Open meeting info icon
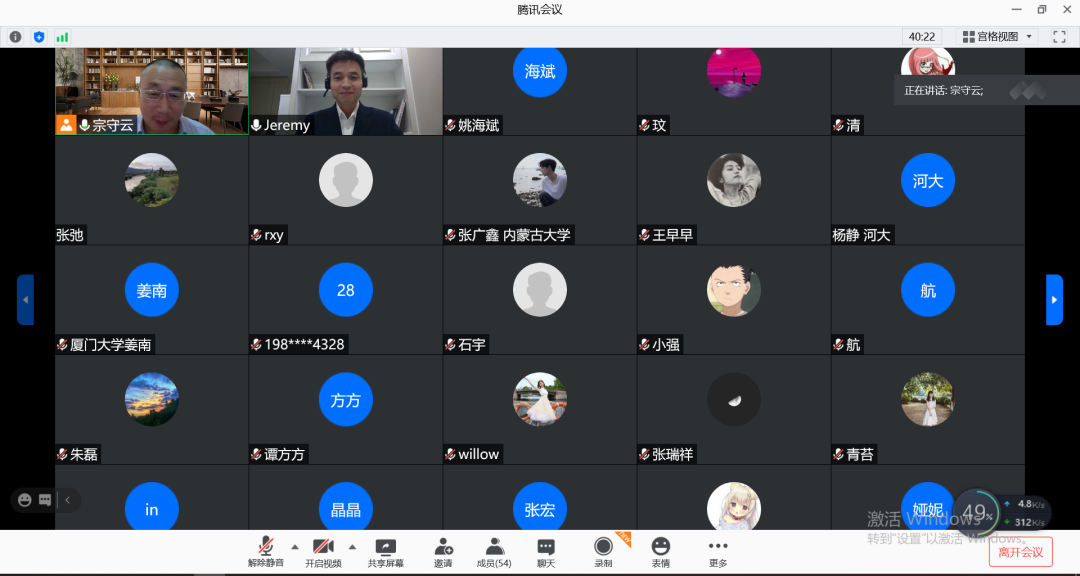The image size is (1080, 576). click(x=15, y=37)
